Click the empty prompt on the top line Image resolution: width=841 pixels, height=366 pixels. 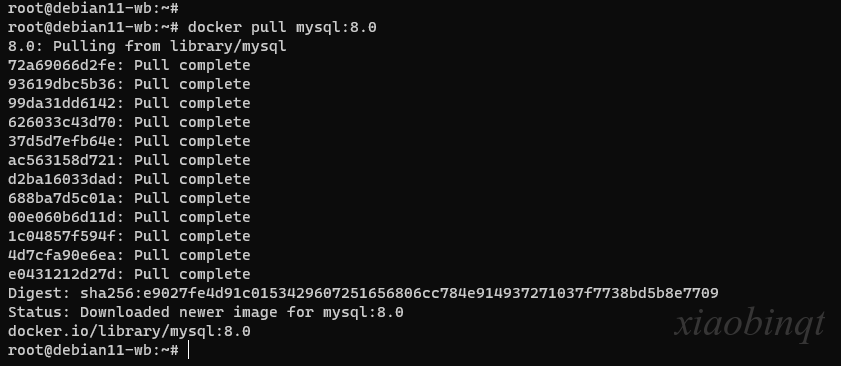click(93, 8)
